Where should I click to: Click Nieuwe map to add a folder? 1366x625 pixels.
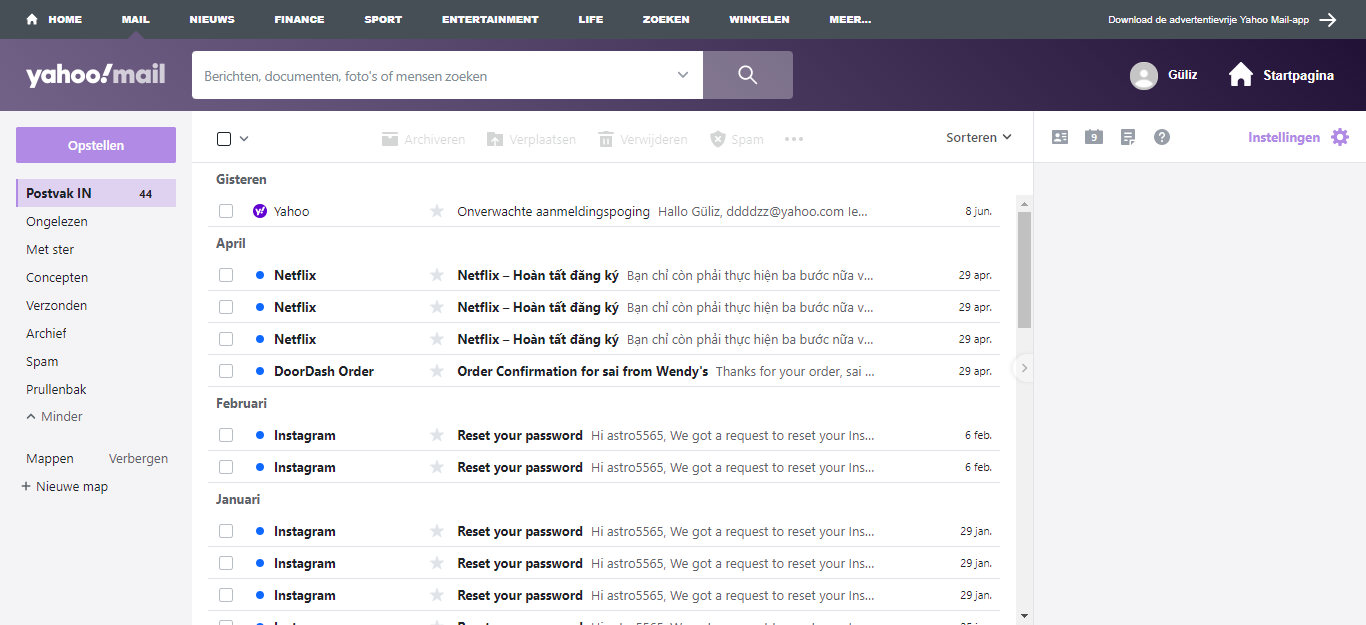[x=65, y=487]
